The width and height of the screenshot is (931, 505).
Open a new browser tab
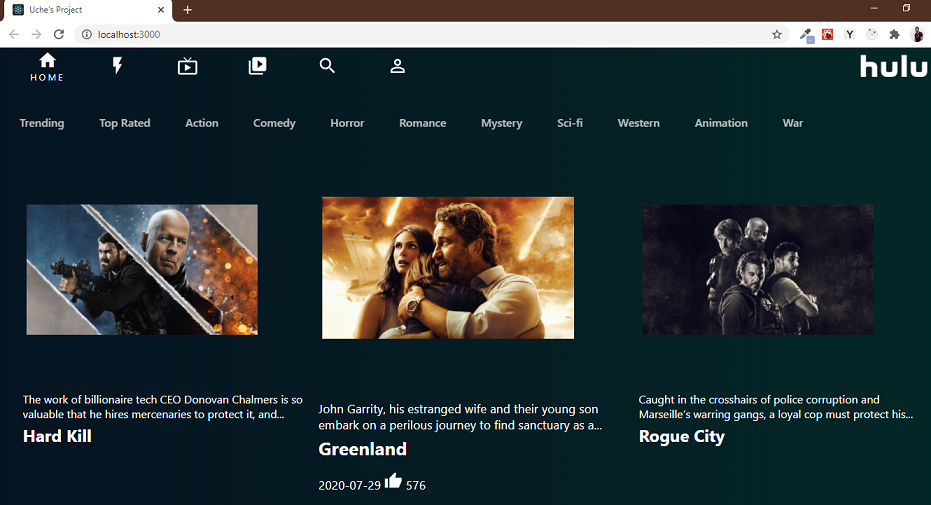[188, 9]
